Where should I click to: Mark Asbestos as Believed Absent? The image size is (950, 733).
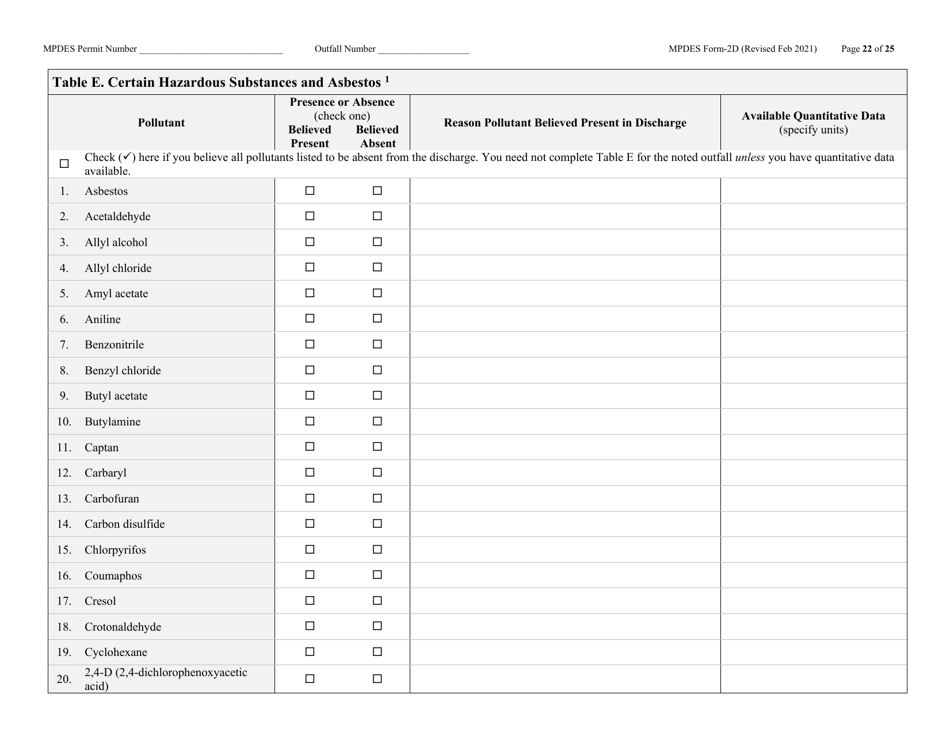[x=377, y=190]
